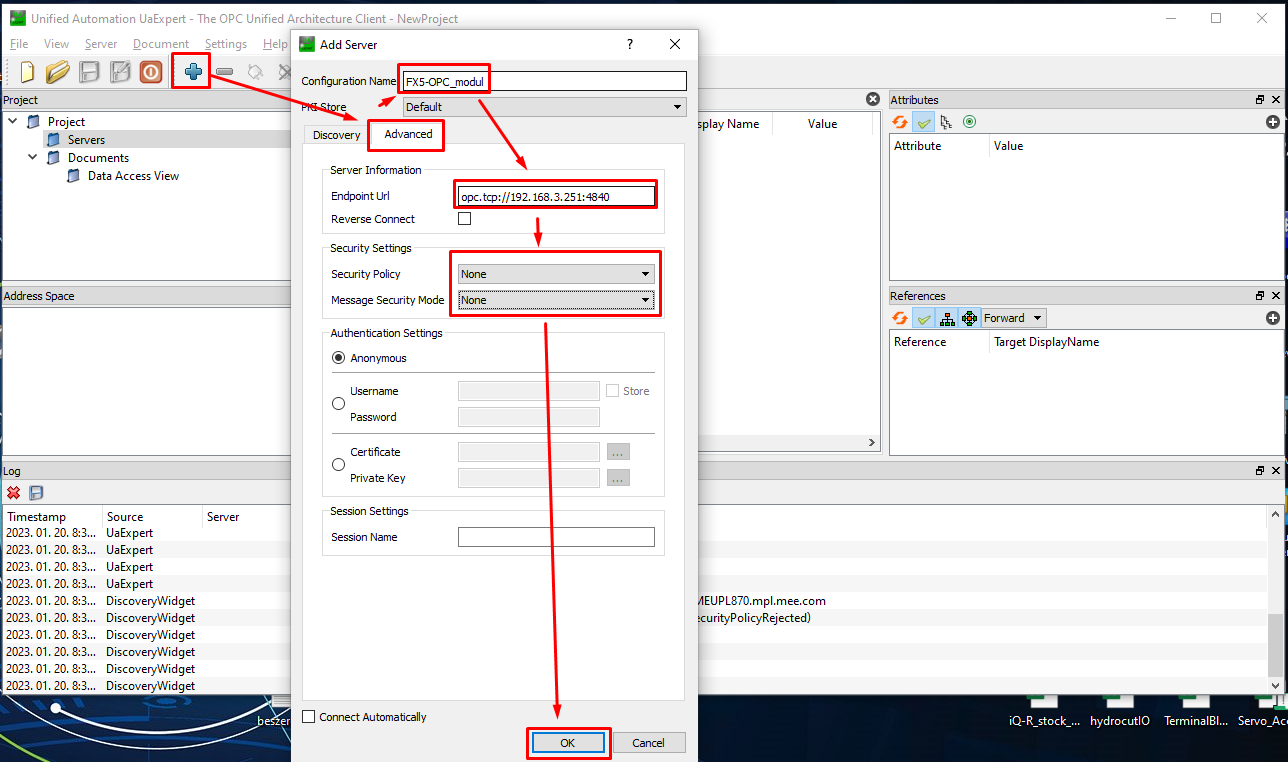This screenshot has width=1288, height=762.
Task: Click the green target icon in Attributes
Action: 969,122
